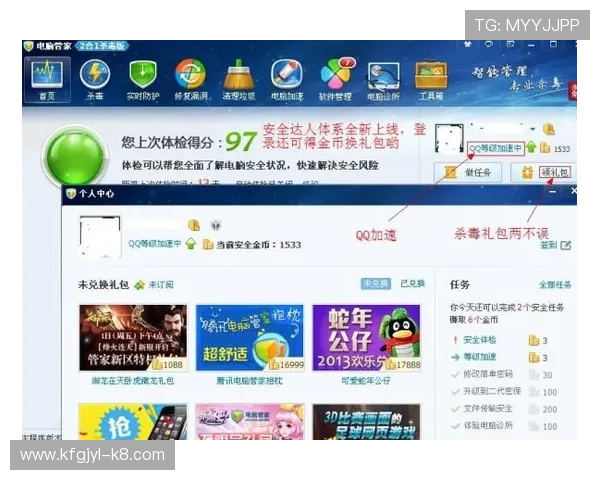
Task: Click the user avatar in the main window
Action: pyautogui.click(x=449, y=138)
